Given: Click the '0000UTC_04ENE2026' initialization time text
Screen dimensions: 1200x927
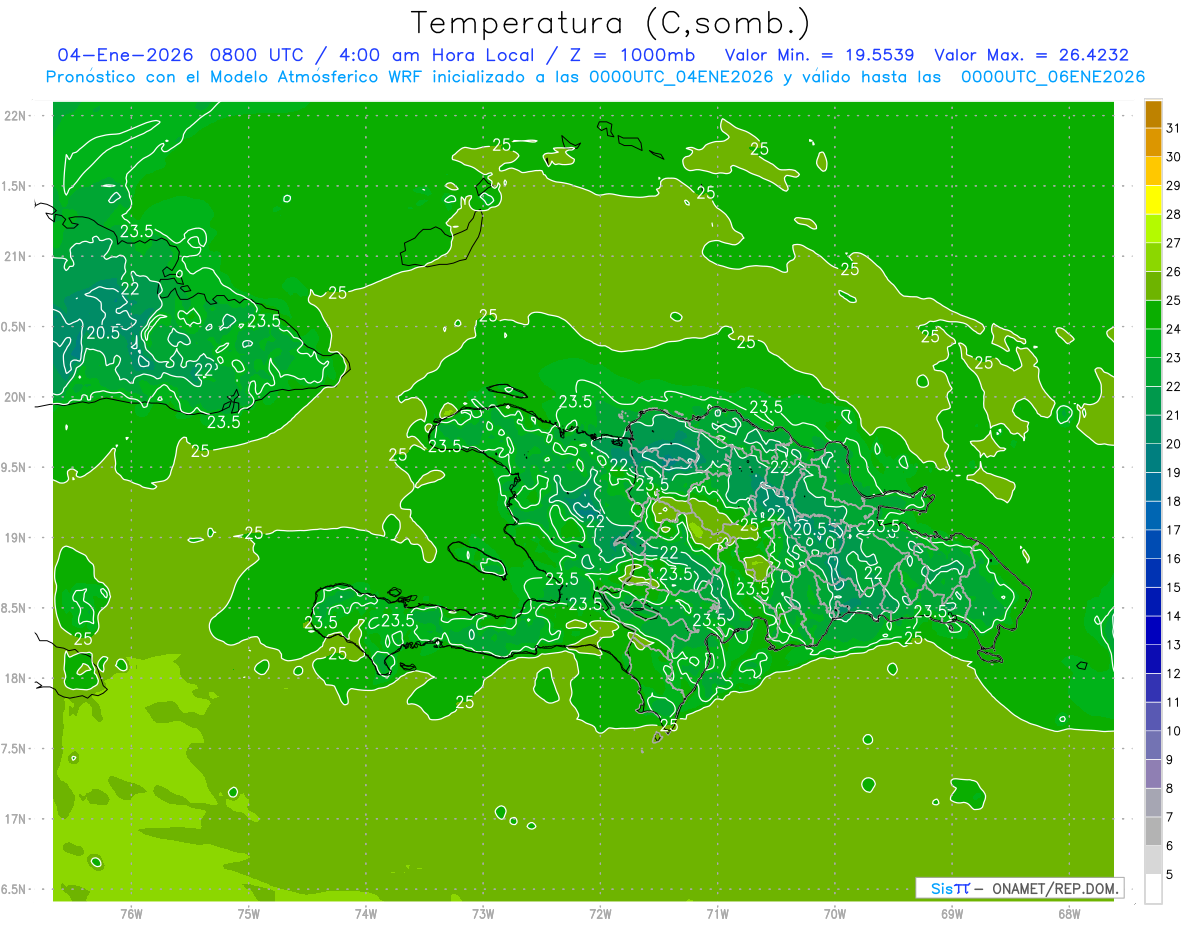Looking at the screenshot, I should [682, 77].
